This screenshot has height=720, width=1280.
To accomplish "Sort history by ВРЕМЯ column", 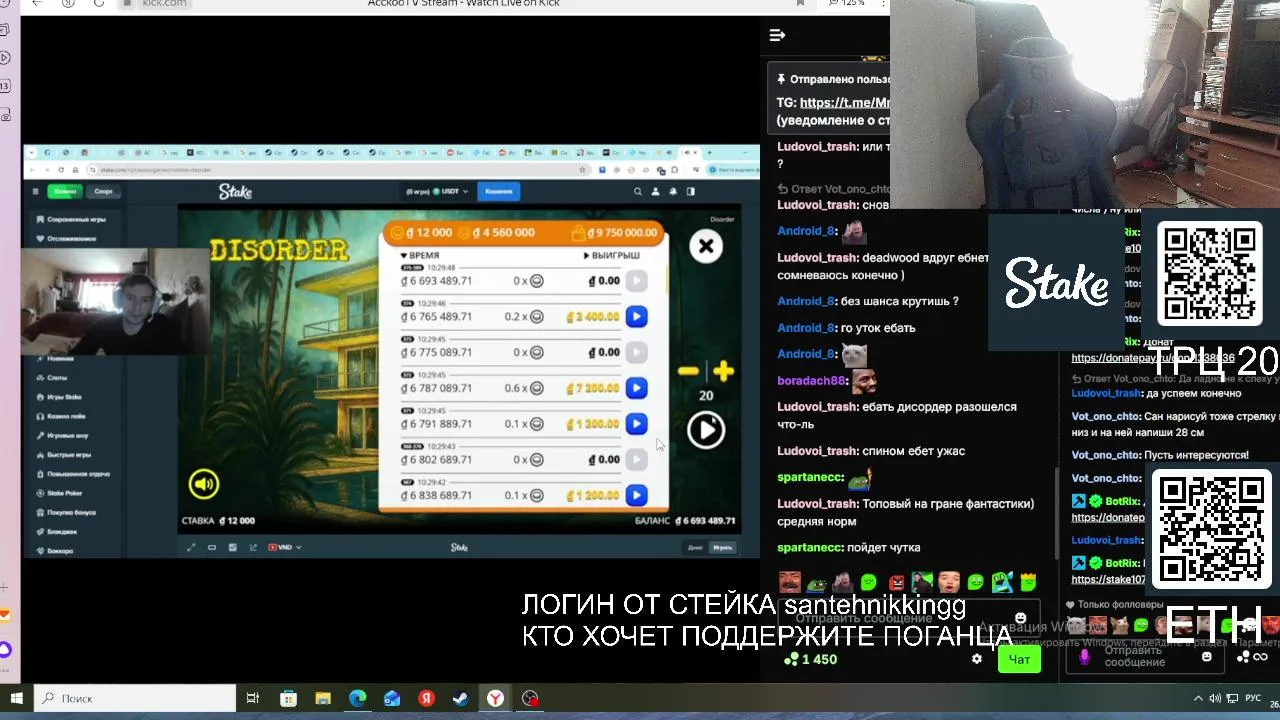I will (420, 256).
